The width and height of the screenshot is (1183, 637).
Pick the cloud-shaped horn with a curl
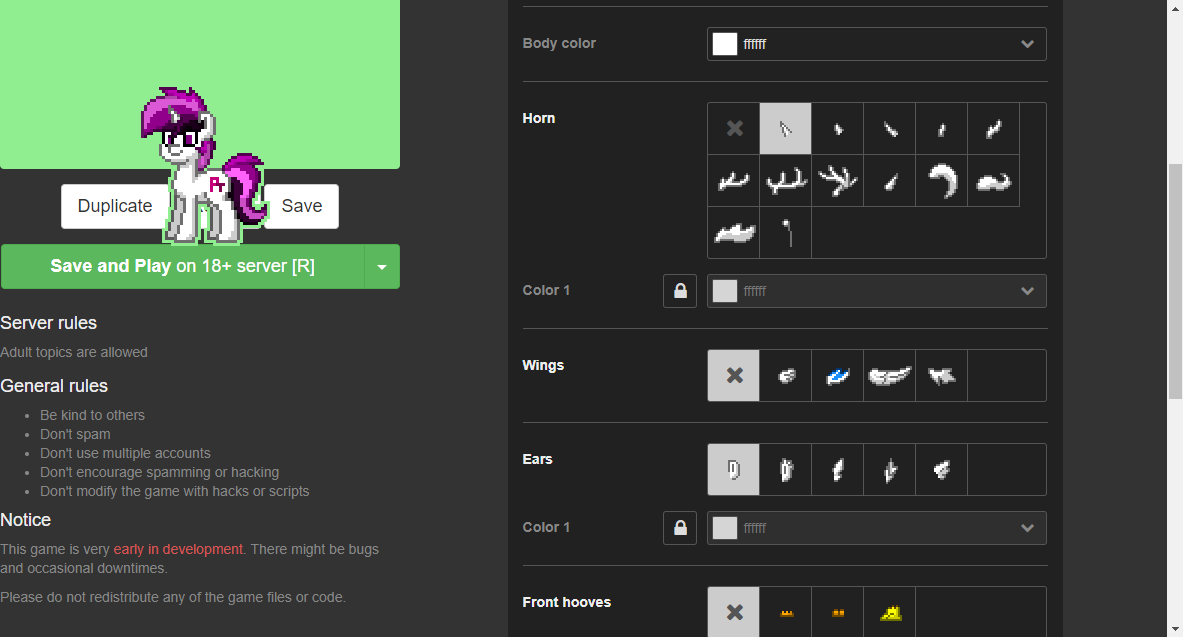pyautogui.click(x=994, y=180)
